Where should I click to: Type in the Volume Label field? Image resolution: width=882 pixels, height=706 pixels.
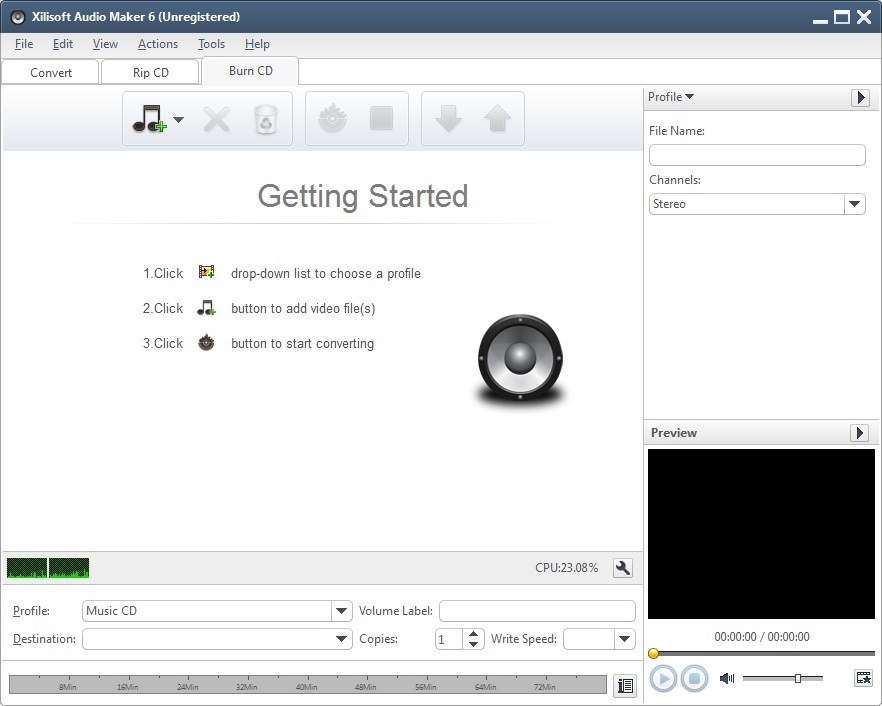pyautogui.click(x=536, y=610)
